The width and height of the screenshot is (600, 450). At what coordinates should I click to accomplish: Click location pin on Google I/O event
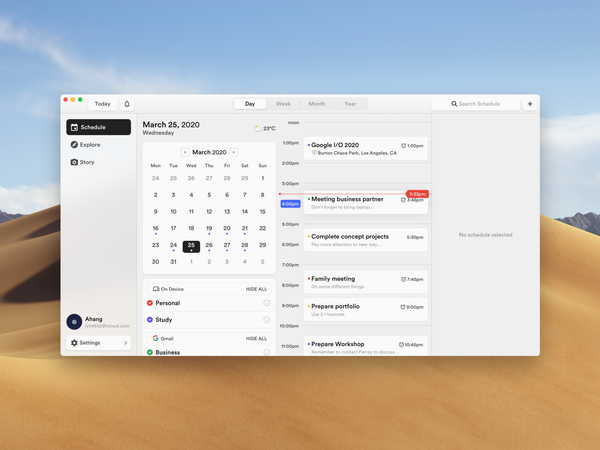pyautogui.click(x=314, y=153)
